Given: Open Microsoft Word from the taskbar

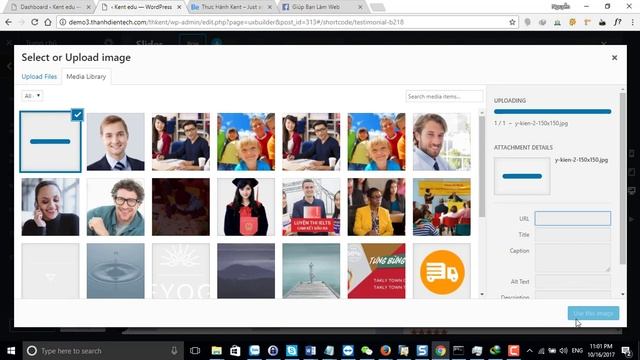Looking at the screenshot, I should pyautogui.click(x=310, y=351).
